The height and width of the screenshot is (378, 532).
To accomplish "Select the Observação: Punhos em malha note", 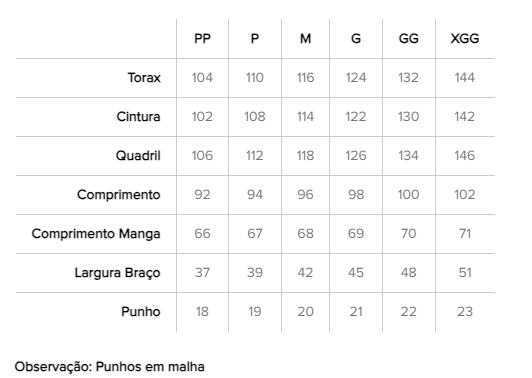I will [x=109, y=367].
